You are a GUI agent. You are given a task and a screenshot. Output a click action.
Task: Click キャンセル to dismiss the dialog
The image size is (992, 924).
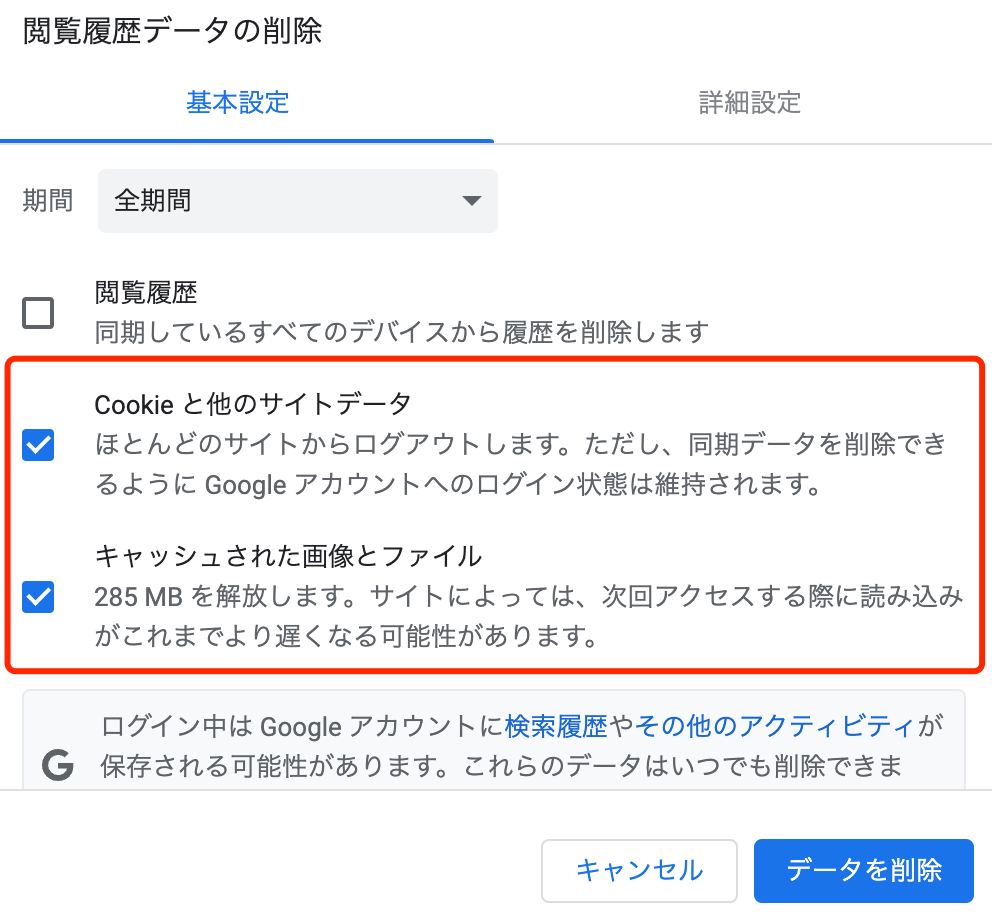coord(639,870)
